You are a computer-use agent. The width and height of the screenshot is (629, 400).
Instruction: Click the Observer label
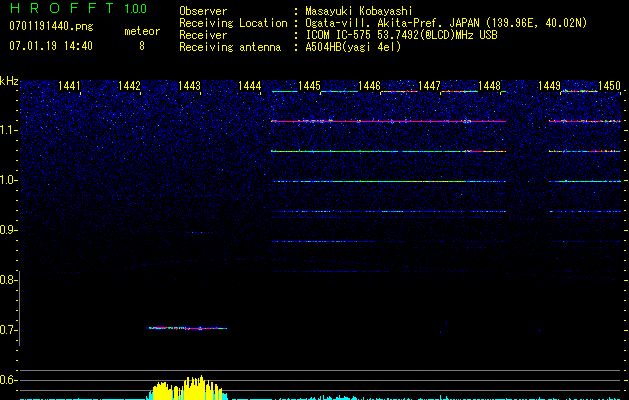(x=203, y=11)
